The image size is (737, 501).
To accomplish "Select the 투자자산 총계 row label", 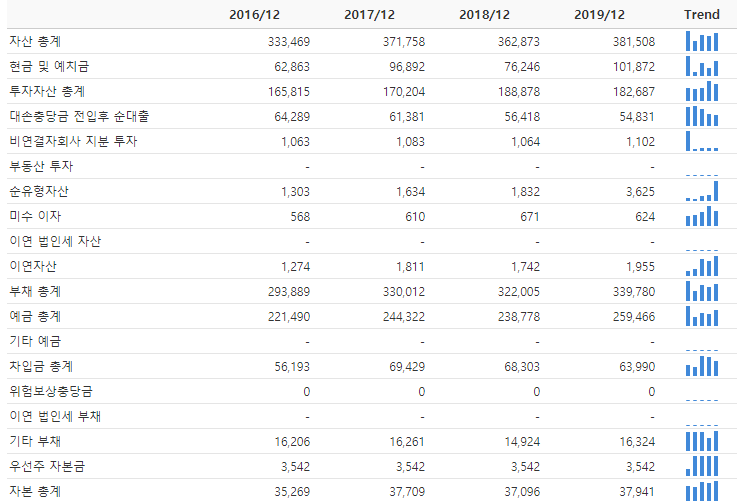I will pos(47,91).
